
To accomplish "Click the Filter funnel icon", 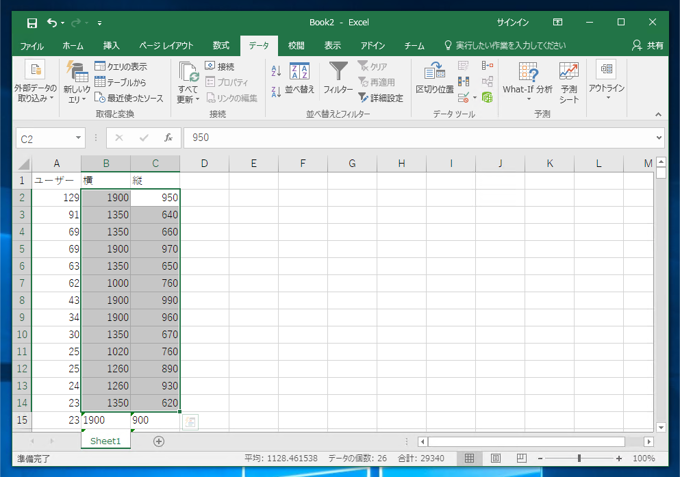I will (x=338, y=72).
